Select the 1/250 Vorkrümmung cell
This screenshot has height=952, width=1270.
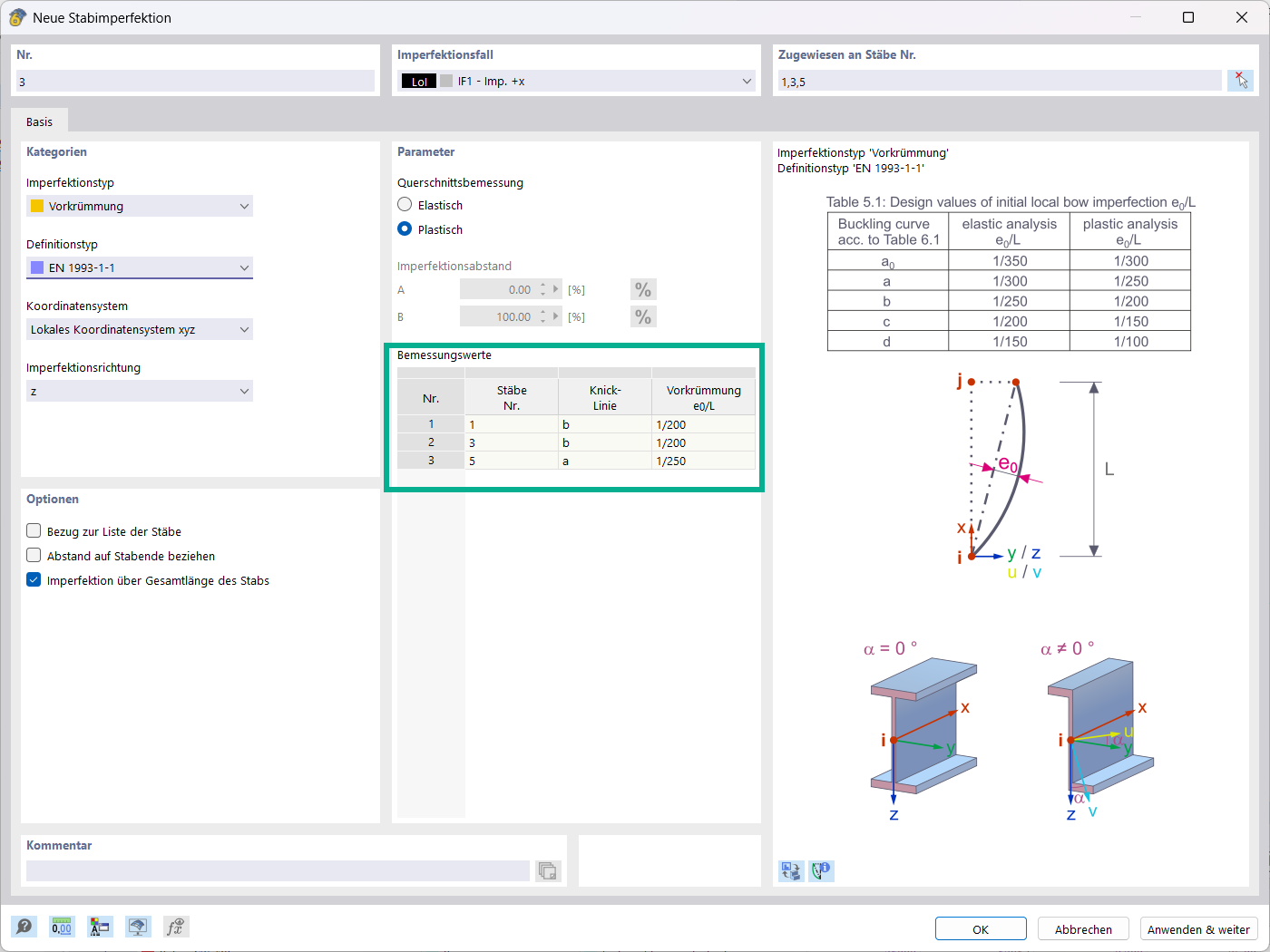(x=704, y=461)
